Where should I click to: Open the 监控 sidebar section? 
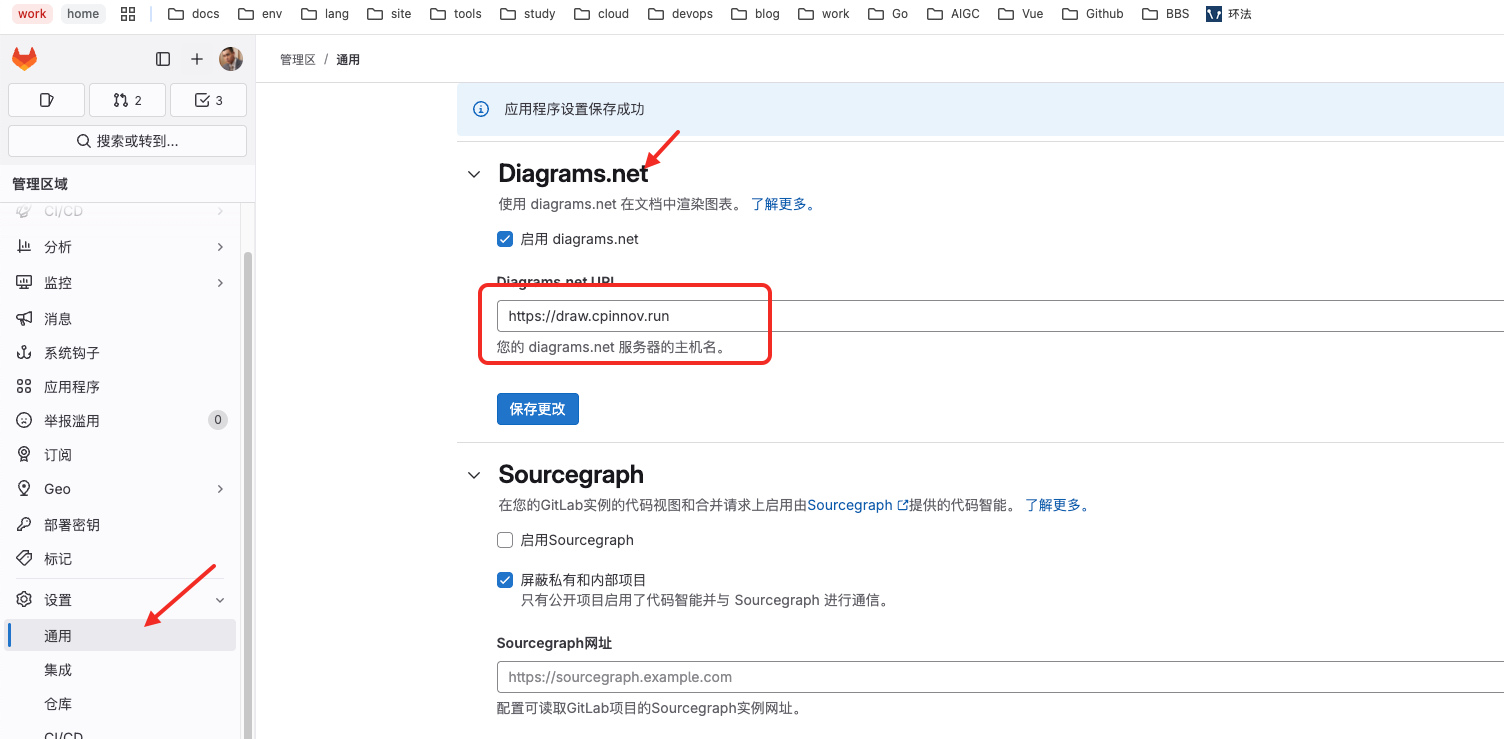point(121,283)
